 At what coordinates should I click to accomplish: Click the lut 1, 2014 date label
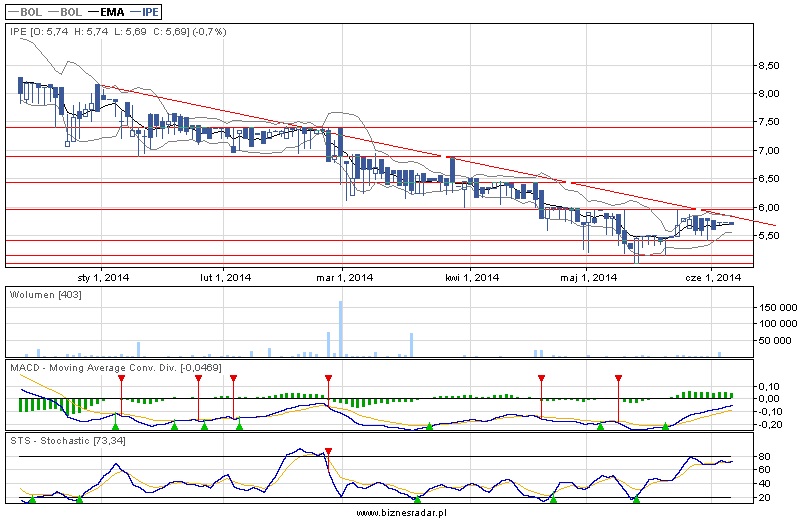click(x=226, y=278)
